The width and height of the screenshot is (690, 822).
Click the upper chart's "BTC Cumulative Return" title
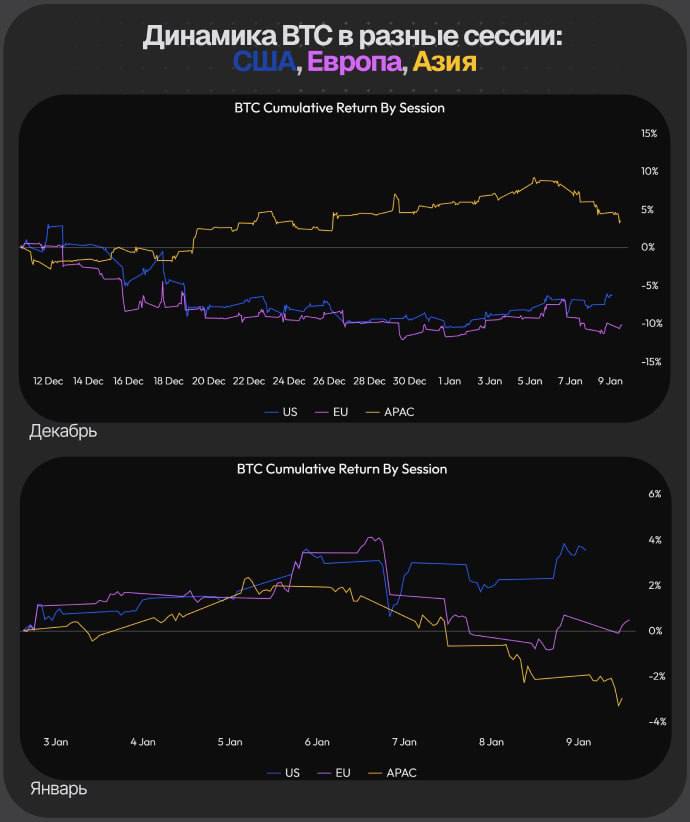coord(339,108)
